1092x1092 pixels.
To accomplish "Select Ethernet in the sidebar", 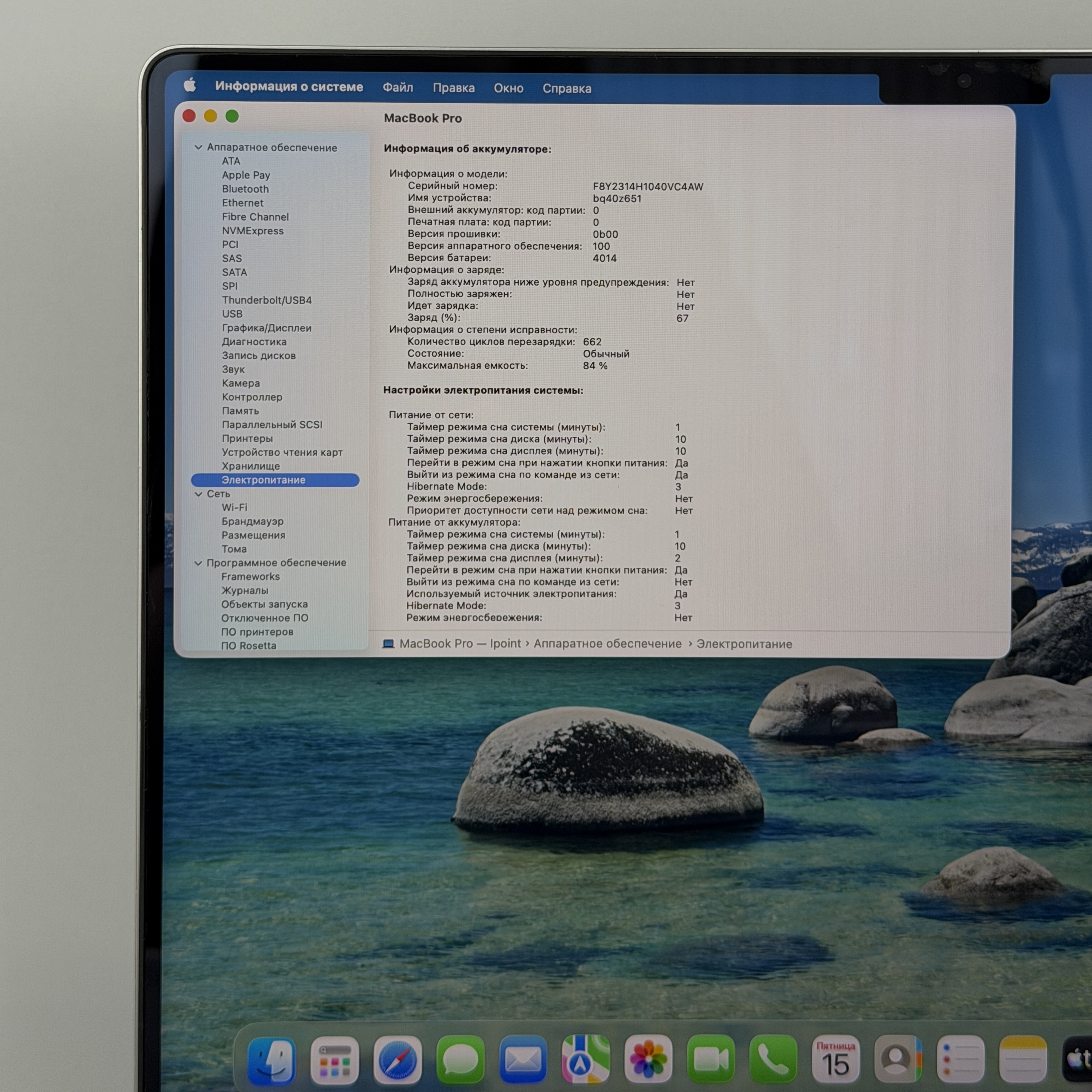I will point(242,203).
